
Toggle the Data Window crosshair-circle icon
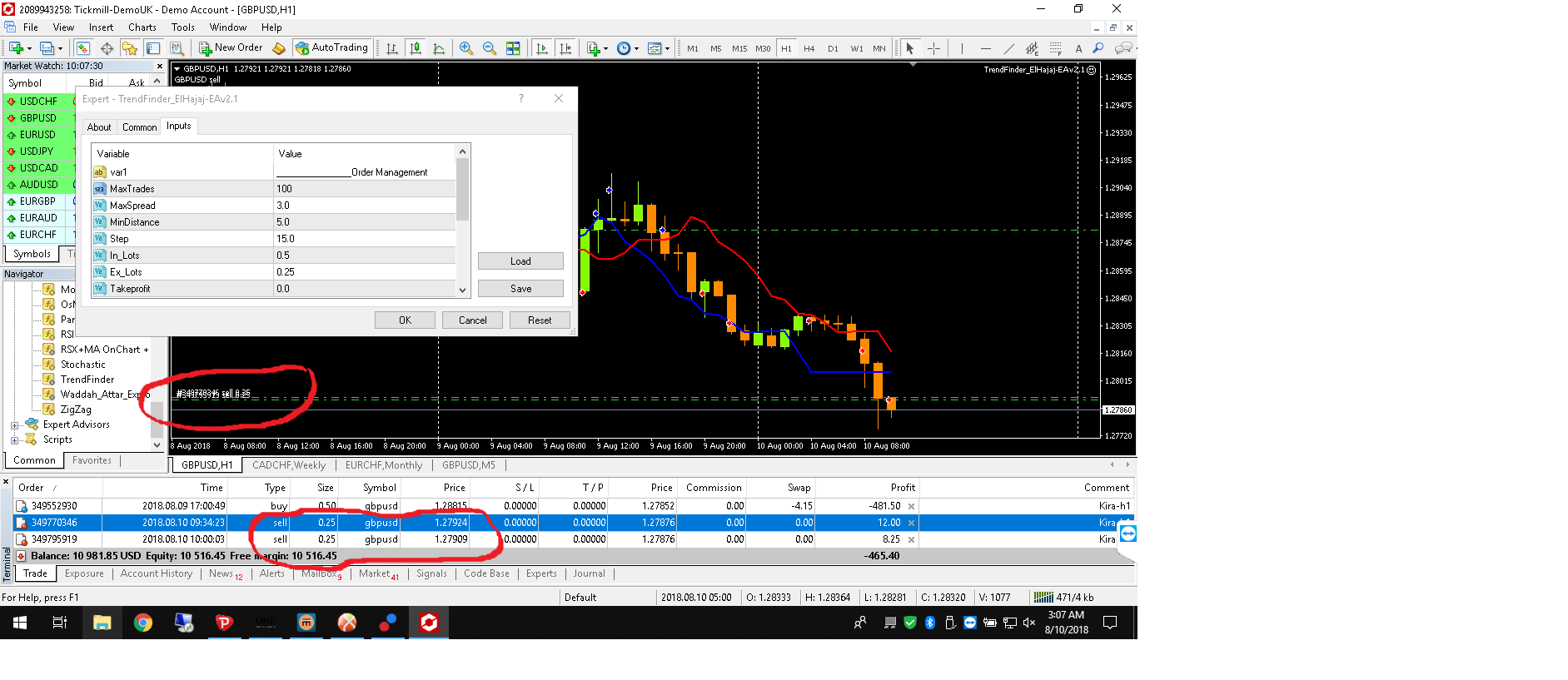[x=107, y=48]
